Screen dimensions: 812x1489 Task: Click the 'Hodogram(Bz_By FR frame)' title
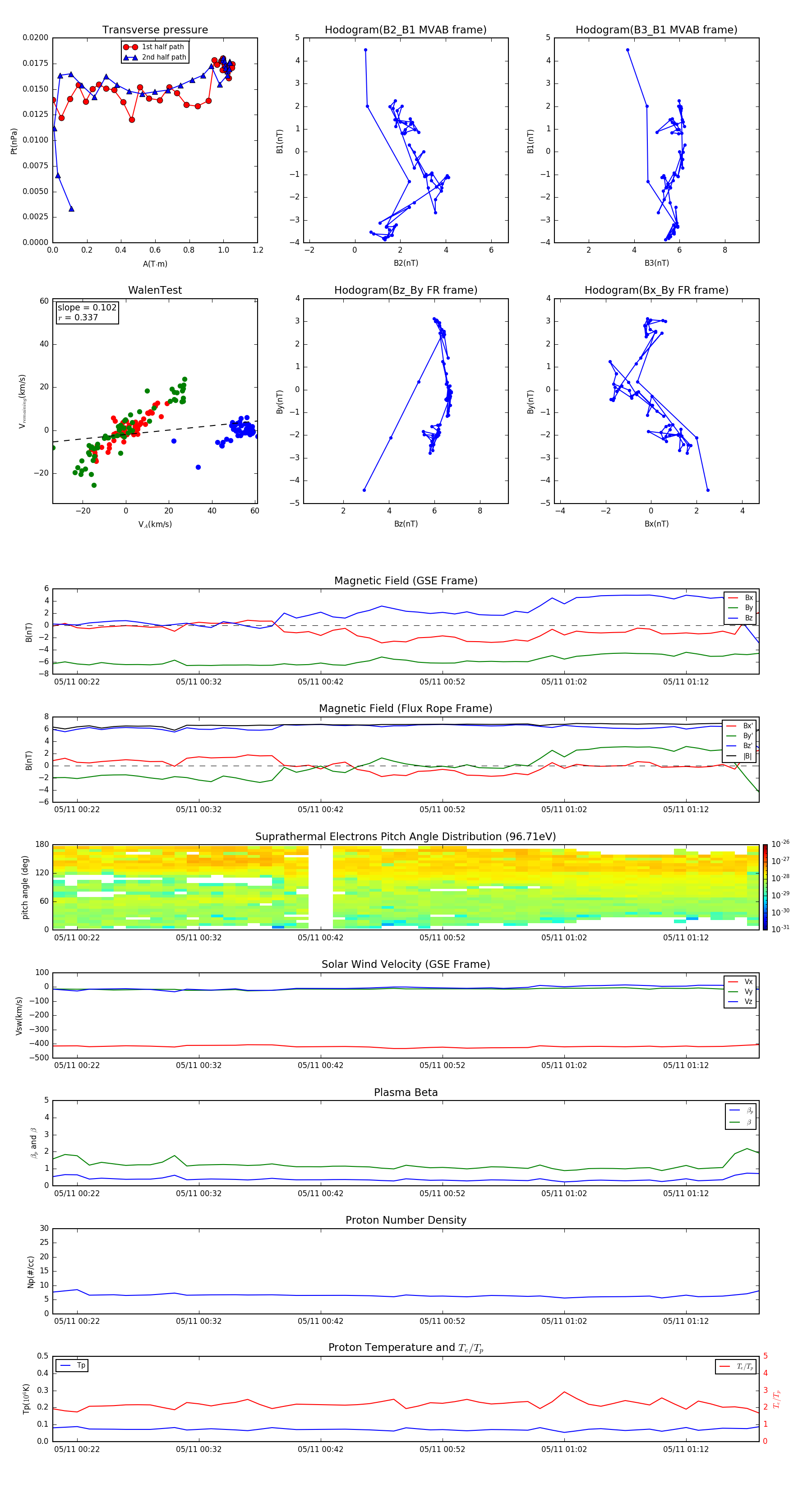point(406,290)
